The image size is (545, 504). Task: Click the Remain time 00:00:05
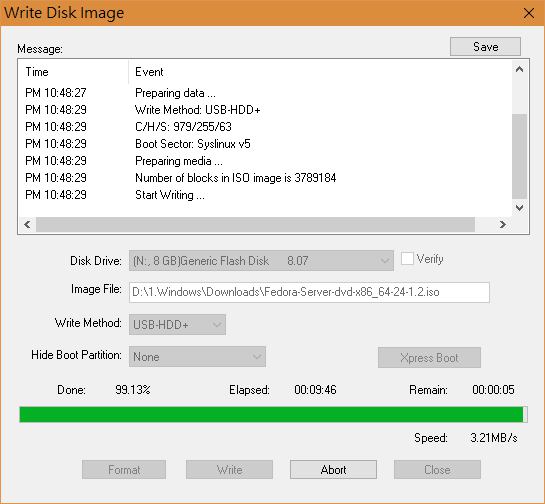tap(493, 390)
